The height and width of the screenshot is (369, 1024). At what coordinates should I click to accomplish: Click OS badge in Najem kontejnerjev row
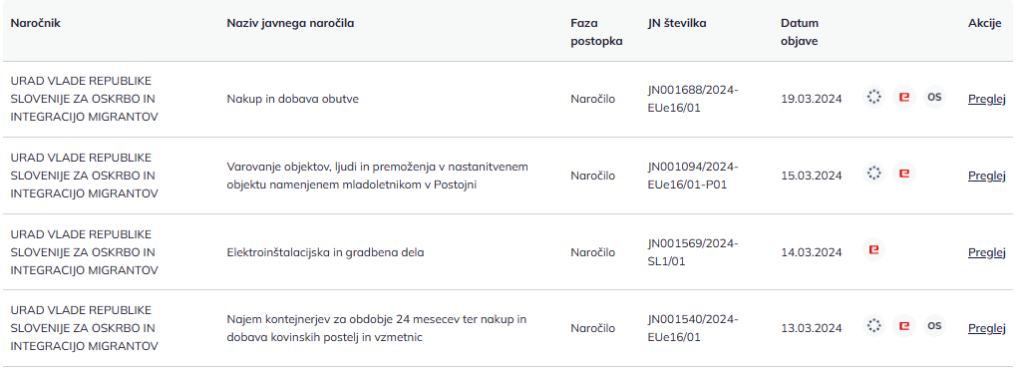(x=935, y=326)
